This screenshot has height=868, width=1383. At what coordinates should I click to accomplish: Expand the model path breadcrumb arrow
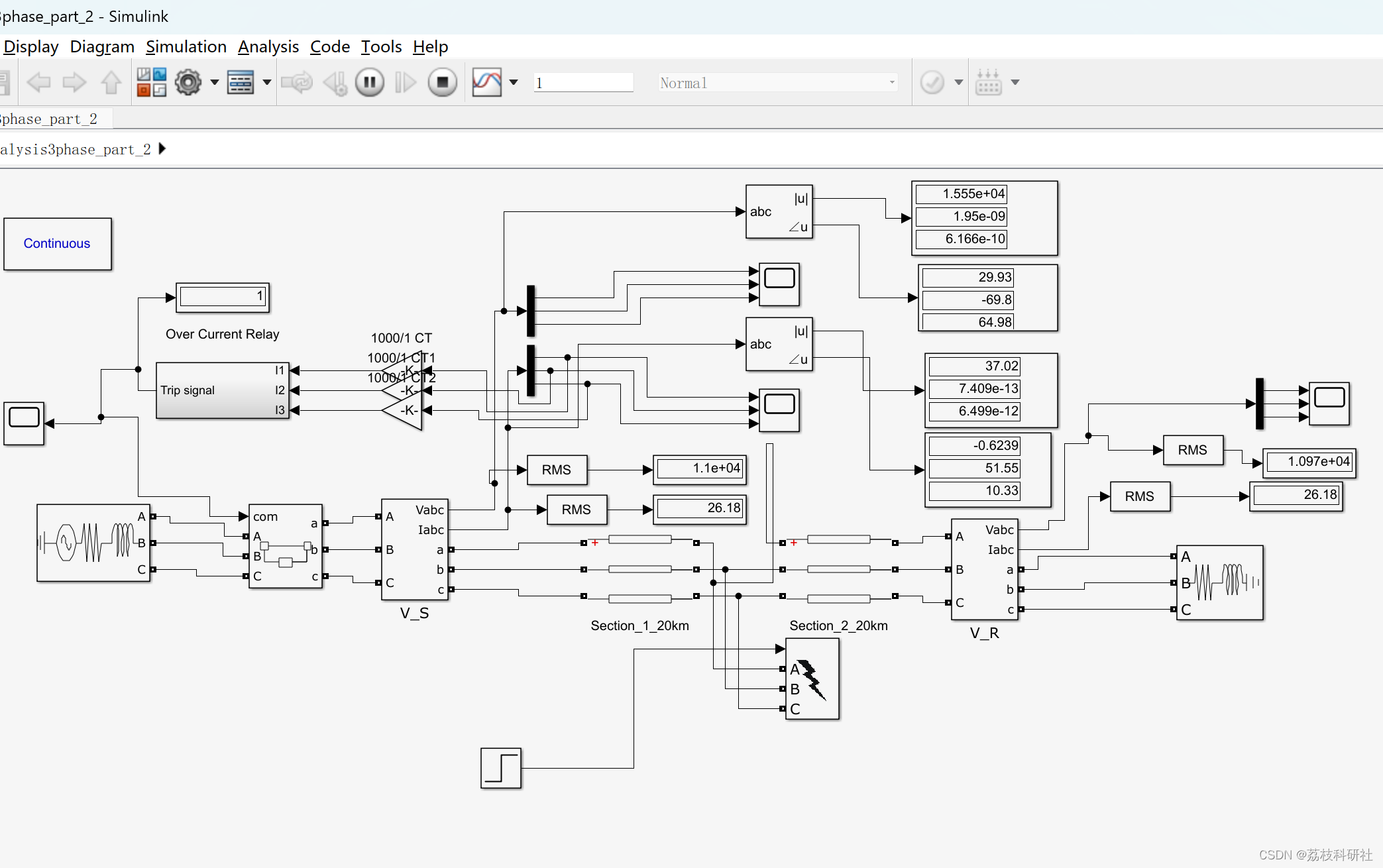162,149
